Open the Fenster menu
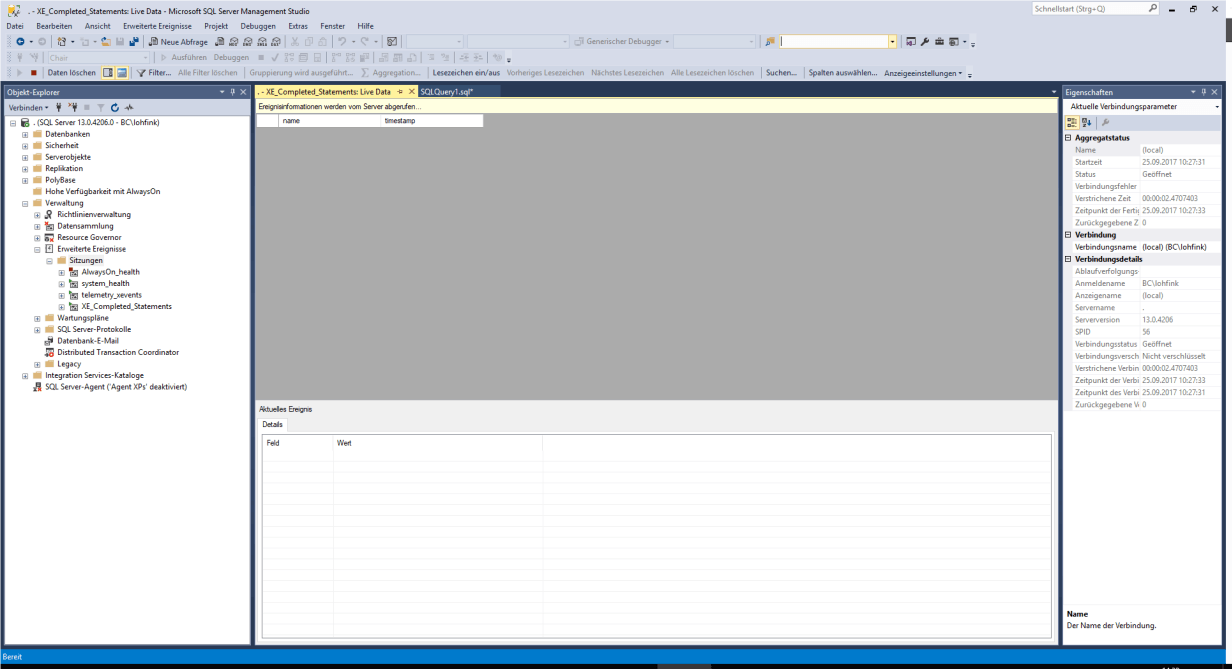 tap(333, 26)
